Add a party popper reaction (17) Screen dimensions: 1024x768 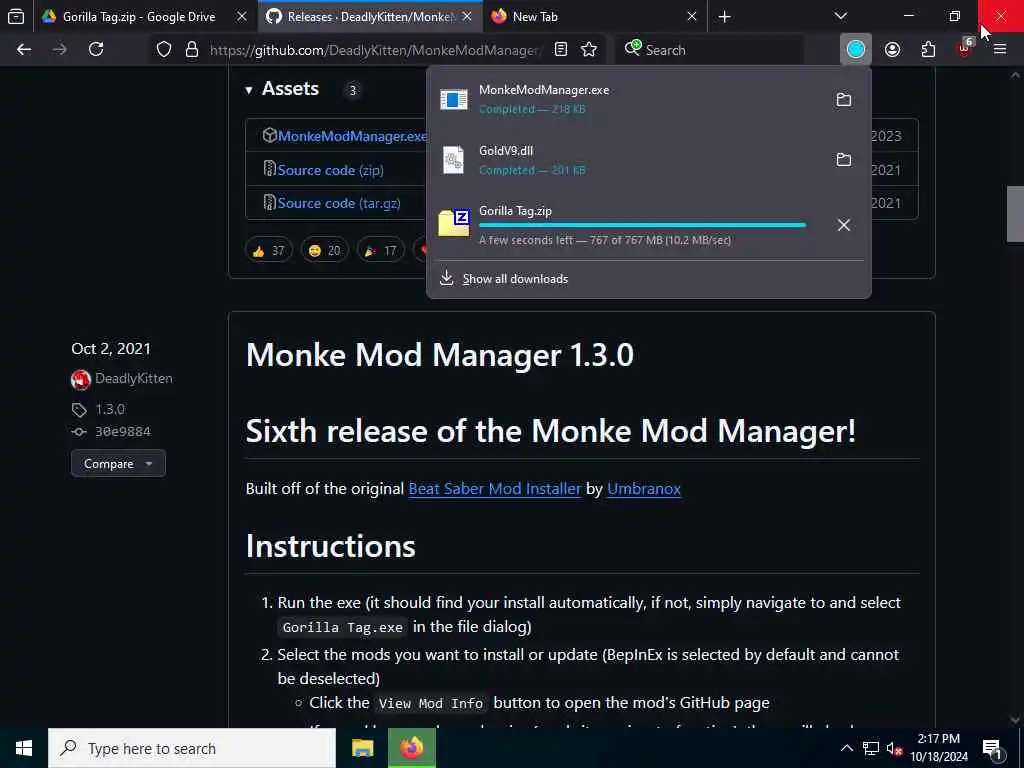point(381,251)
